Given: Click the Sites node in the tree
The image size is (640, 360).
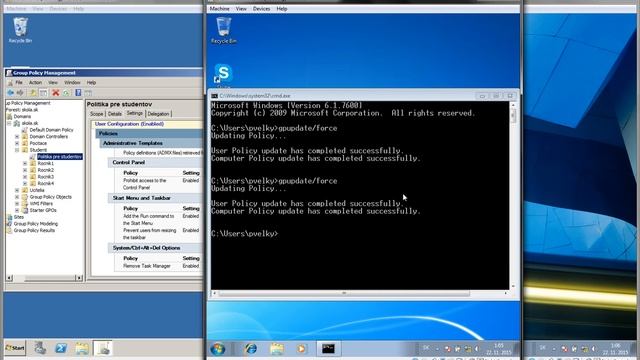Looking at the screenshot, I should click(x=19, y=217).
